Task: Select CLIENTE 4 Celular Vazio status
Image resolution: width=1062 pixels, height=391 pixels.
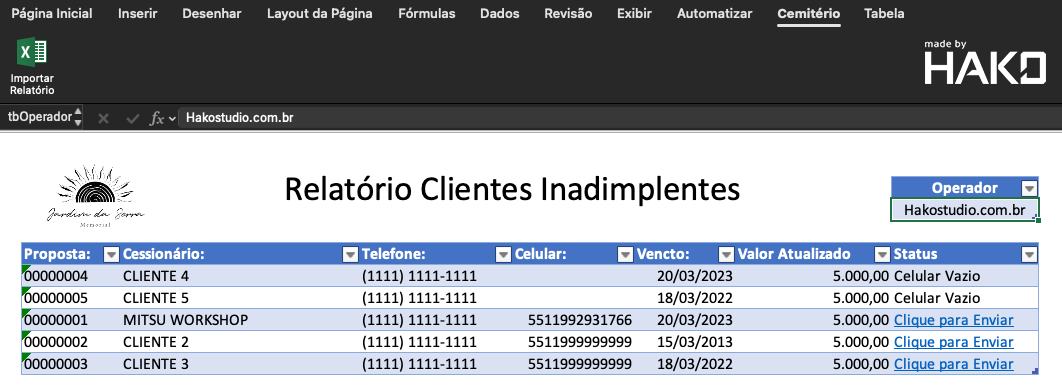Action: point(965,276)
